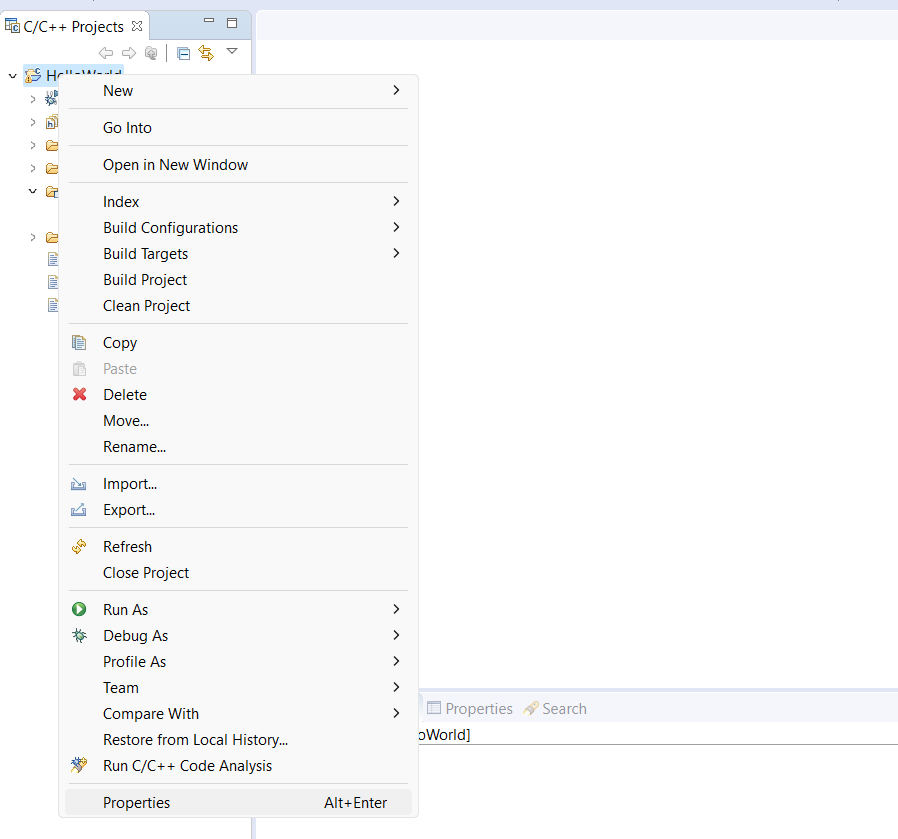Click the Import icon in context menu
898x839 pixels.
[x=80, y=484]
